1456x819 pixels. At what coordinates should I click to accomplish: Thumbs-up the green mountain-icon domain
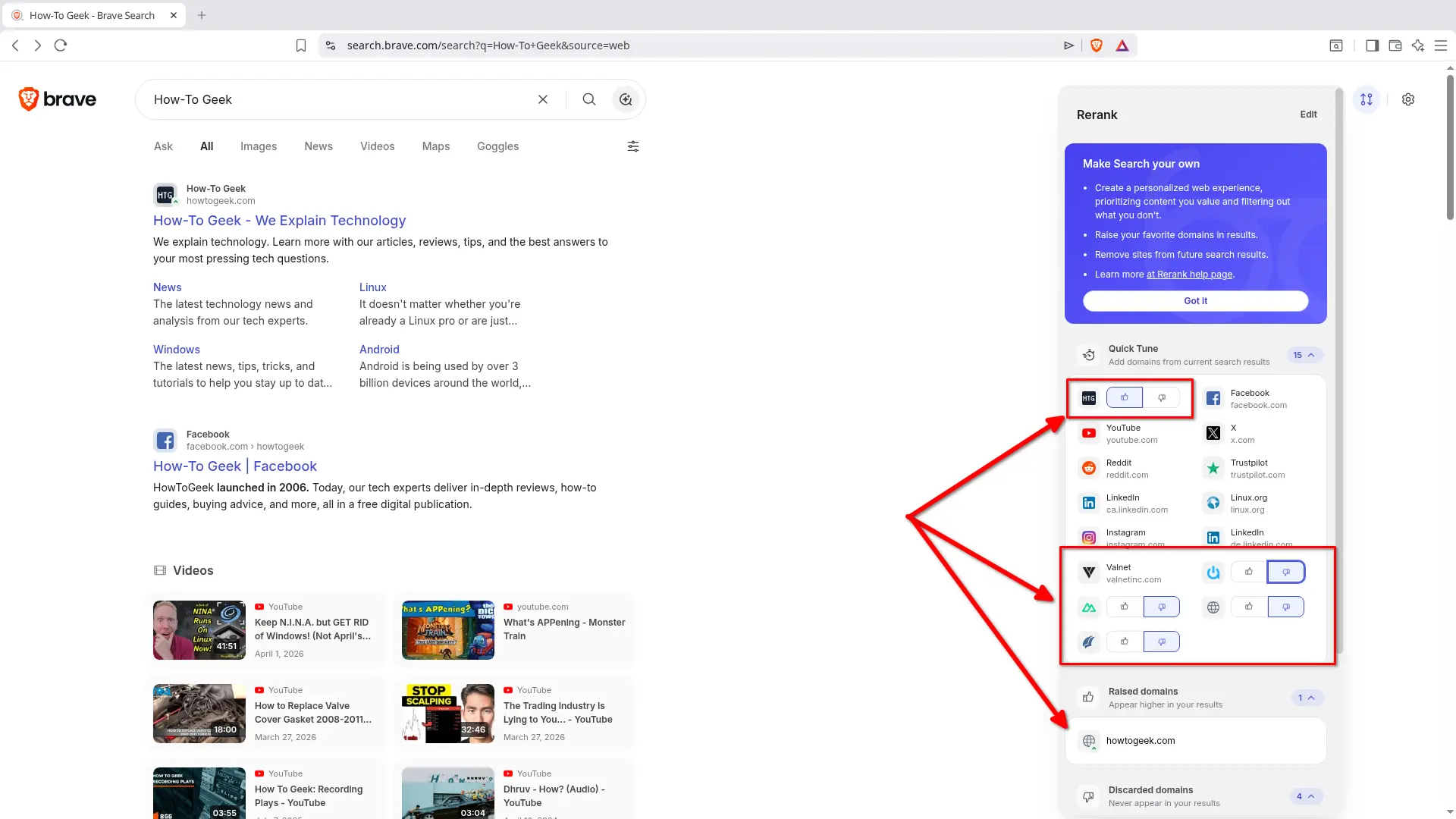[1125, 607]
